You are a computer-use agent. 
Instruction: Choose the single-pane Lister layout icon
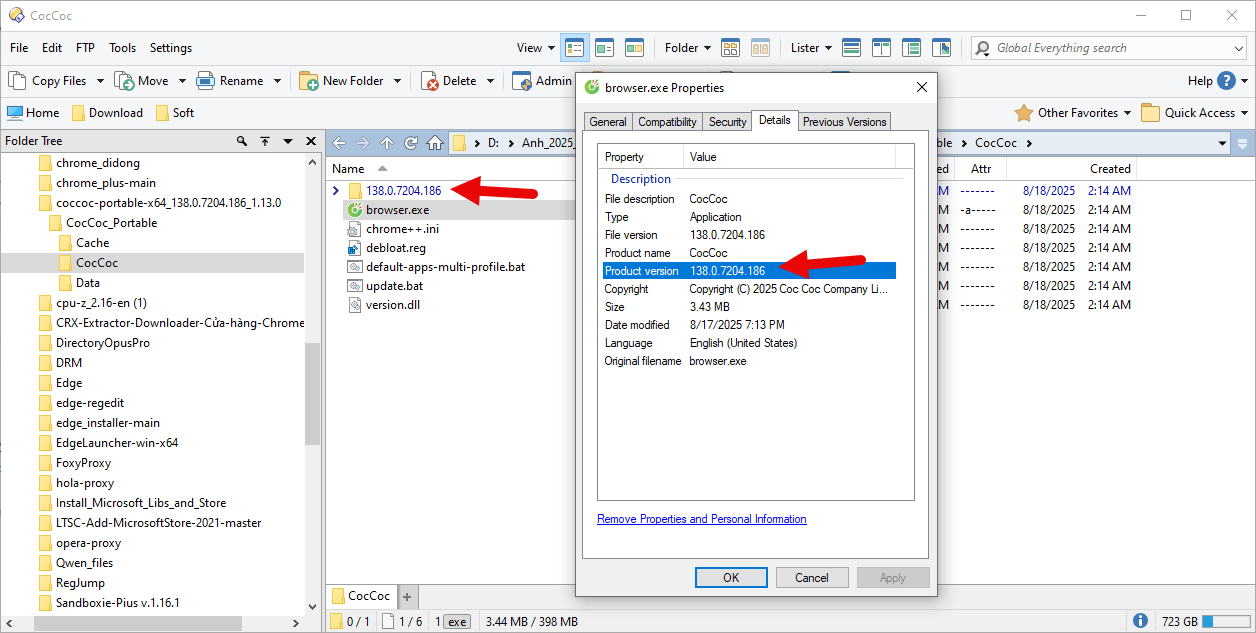[851, 47]
